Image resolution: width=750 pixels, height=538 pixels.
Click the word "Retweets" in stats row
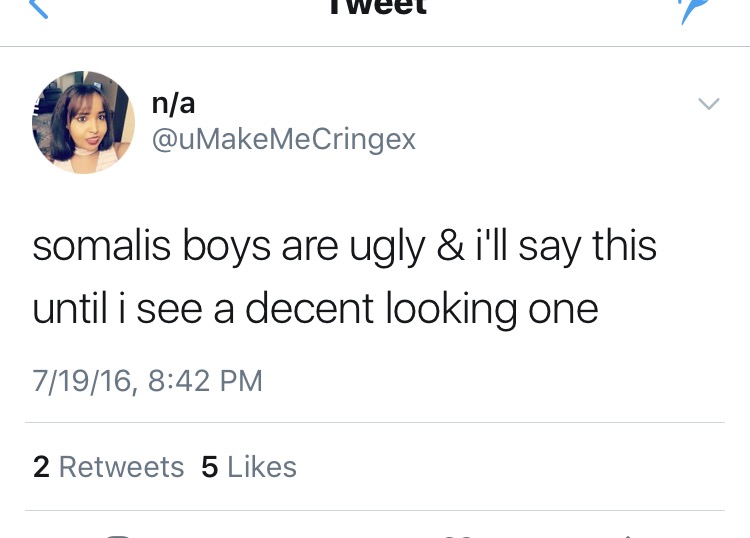click(x=121, y=467)
